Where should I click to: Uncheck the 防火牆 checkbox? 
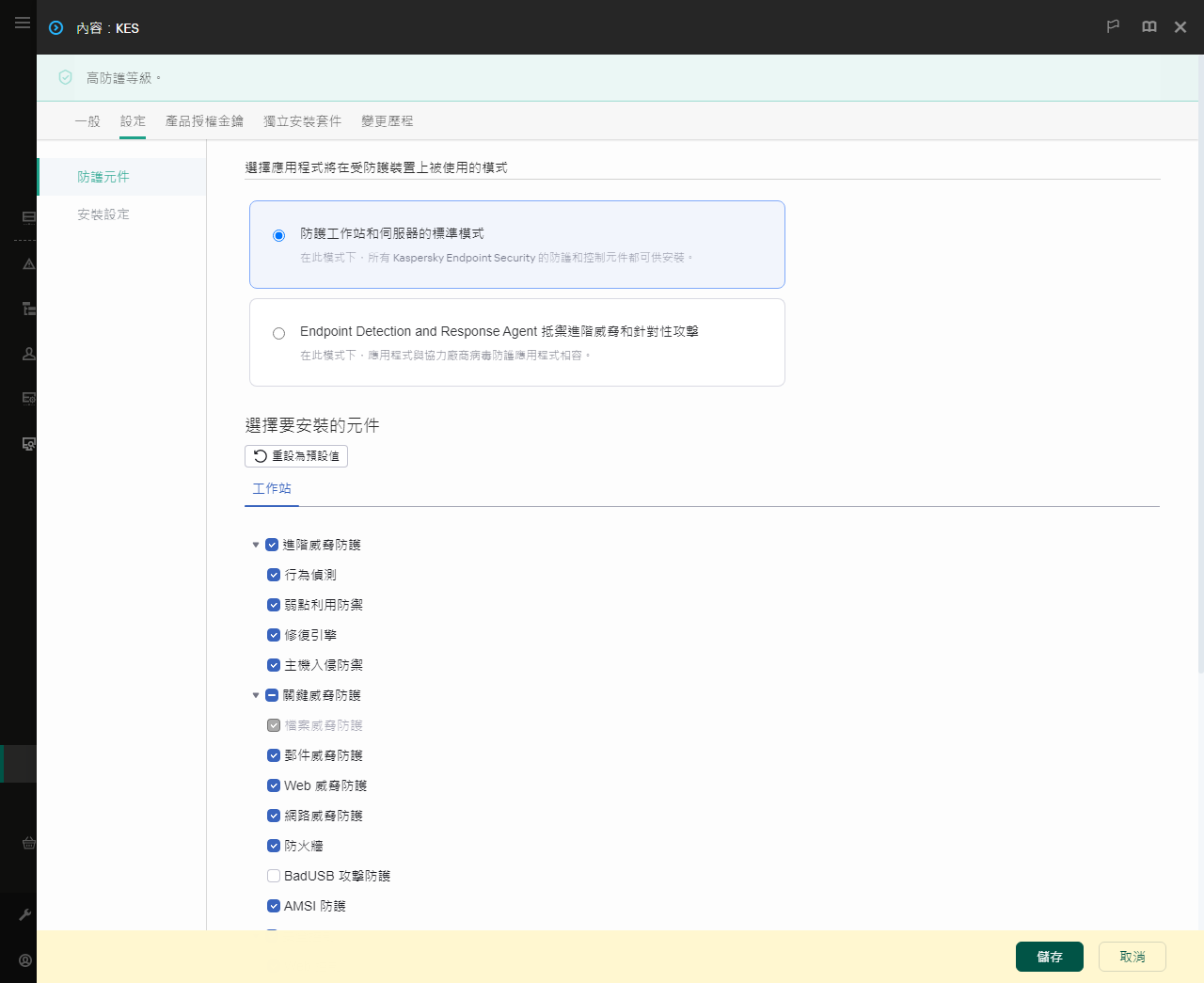(274, 846)
